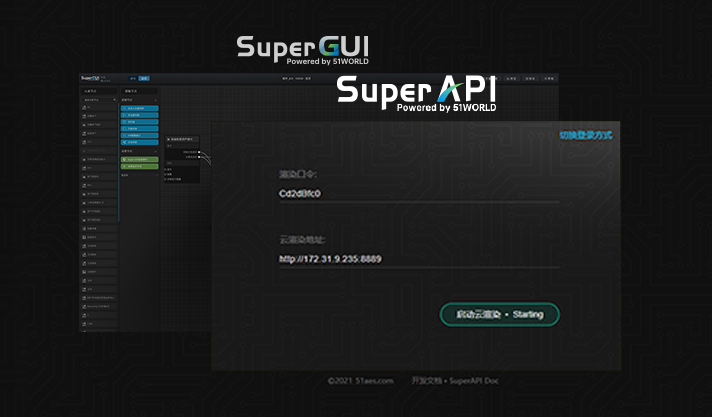The width and height of the screenshot is (712, 417).
Task: Click the 切换登录方式 link
Action: (586, 134)
